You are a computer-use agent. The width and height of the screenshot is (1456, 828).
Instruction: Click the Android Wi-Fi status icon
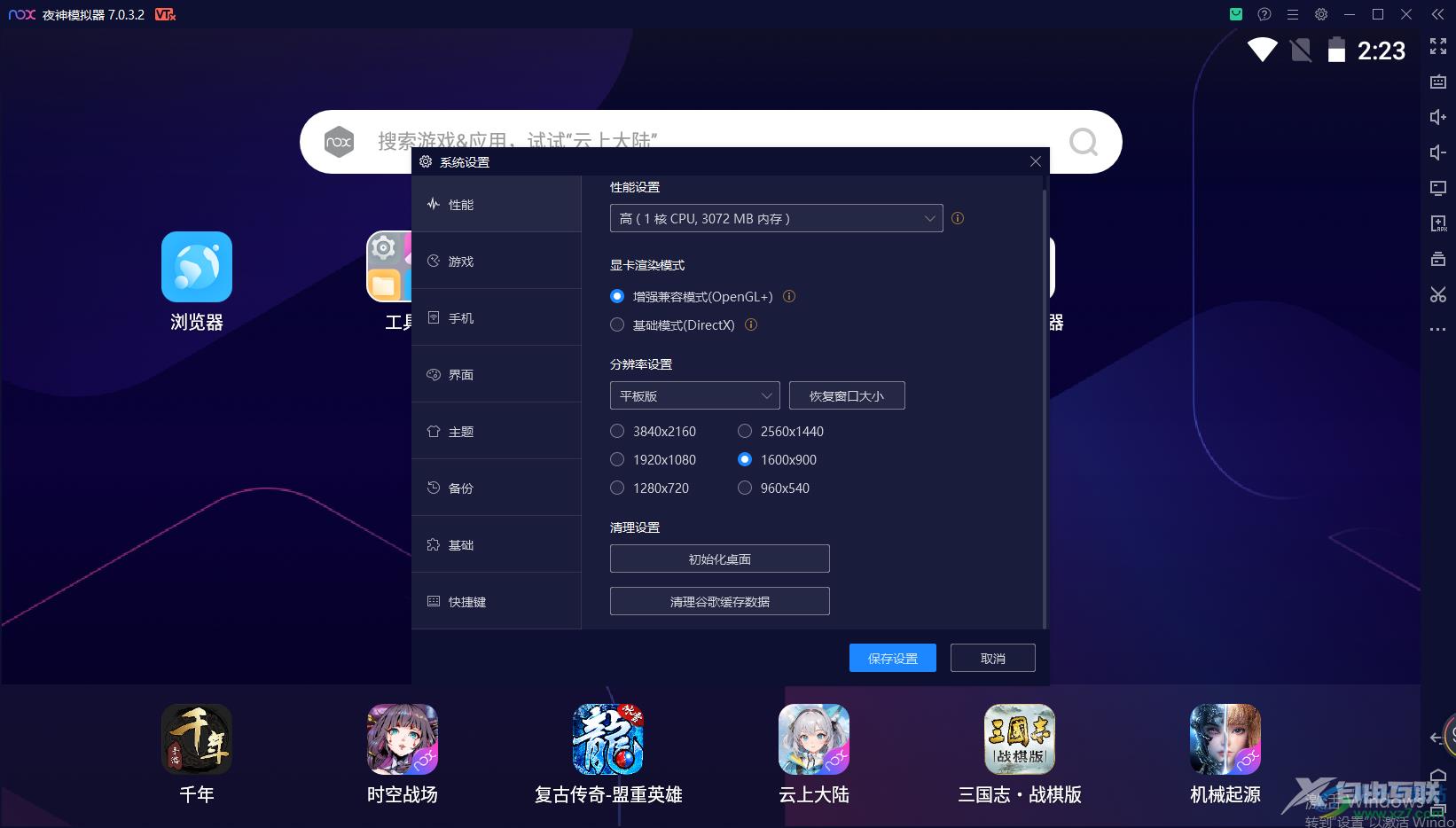click(x=1263, y=50)
